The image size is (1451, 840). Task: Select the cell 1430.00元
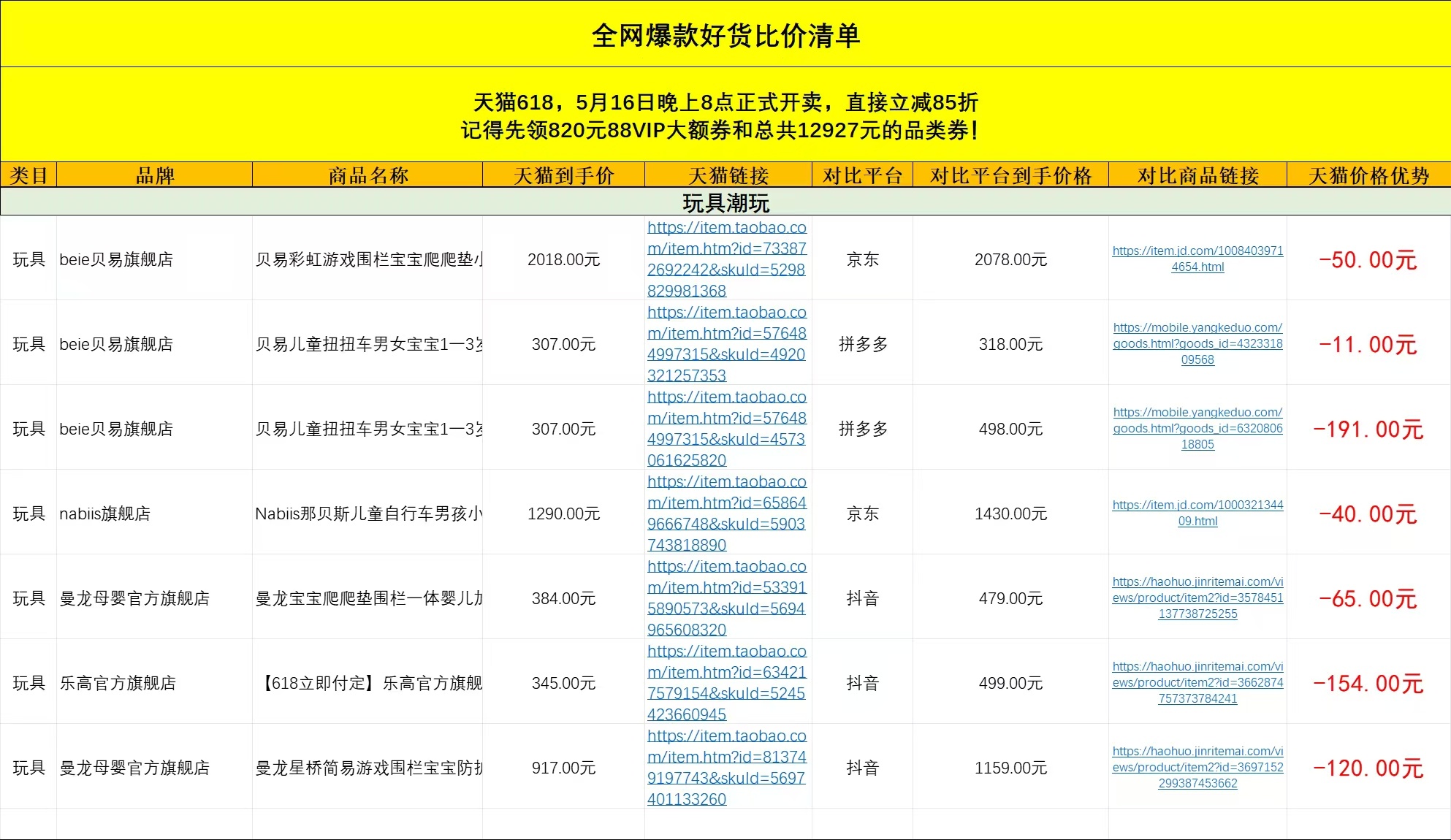tap(1011, 513)
